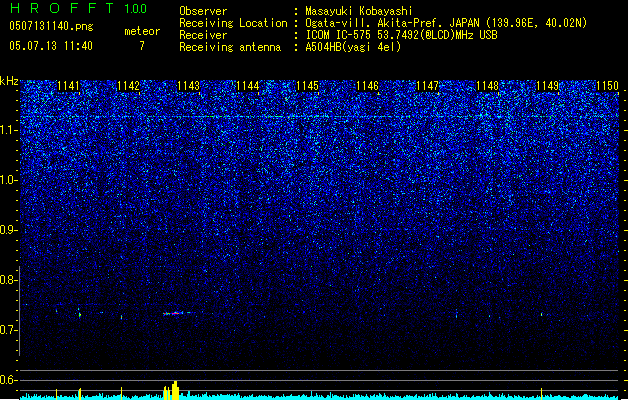Click the Receiving antenna label
This screenshot has width=629, height=400.
point(230,47)
